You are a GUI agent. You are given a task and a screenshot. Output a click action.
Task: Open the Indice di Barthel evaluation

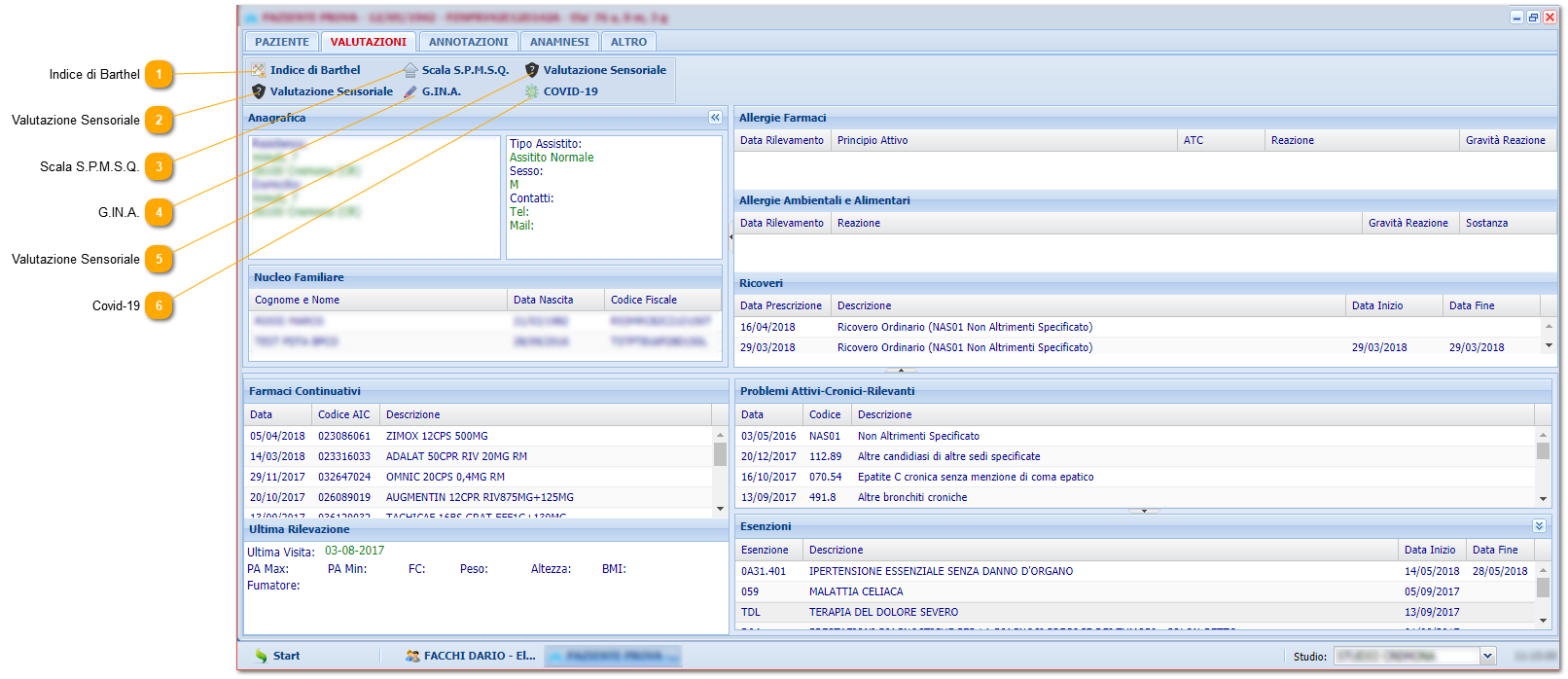click(305, 70)
